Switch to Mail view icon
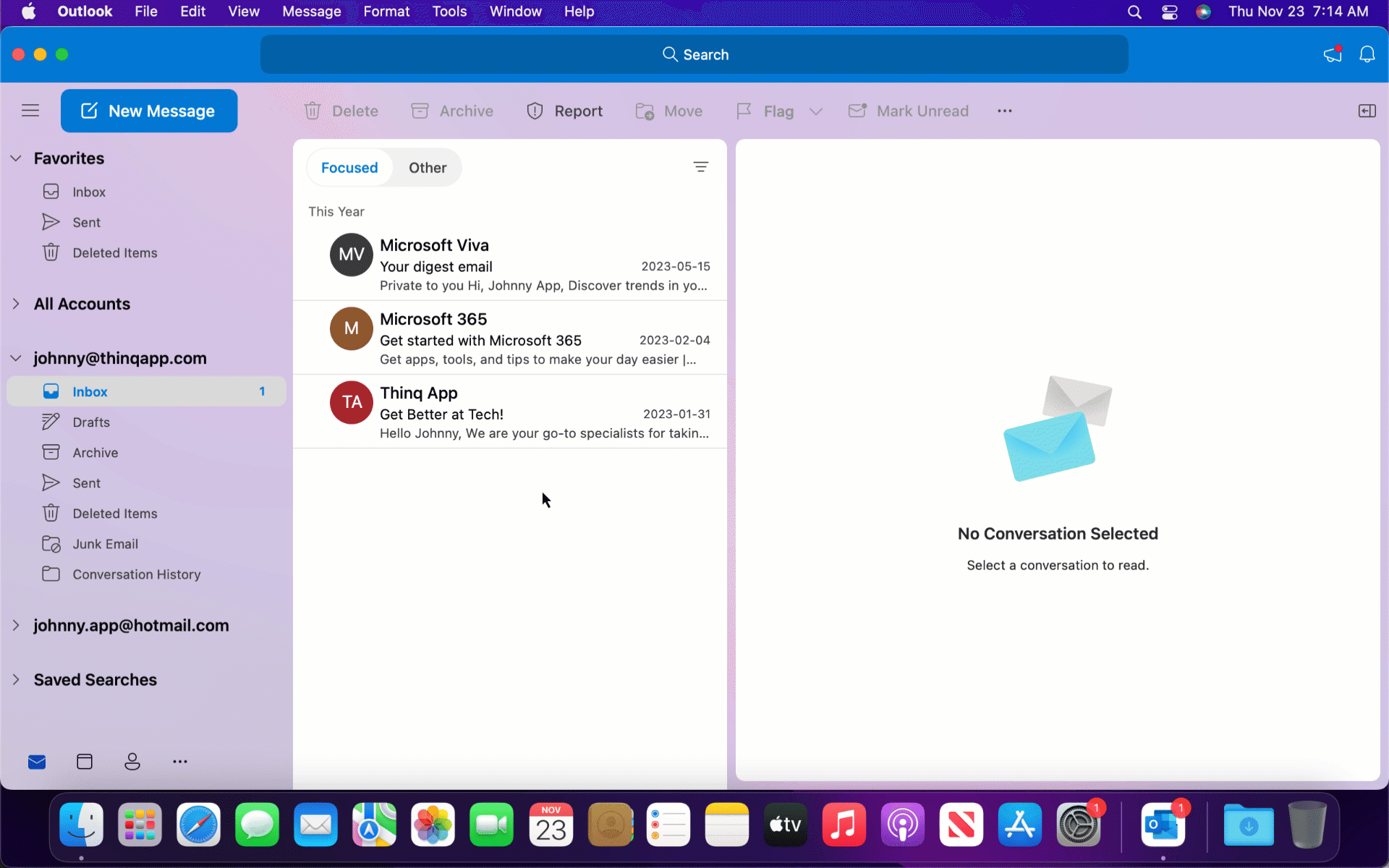1389x868 pixels. [37, 762]
